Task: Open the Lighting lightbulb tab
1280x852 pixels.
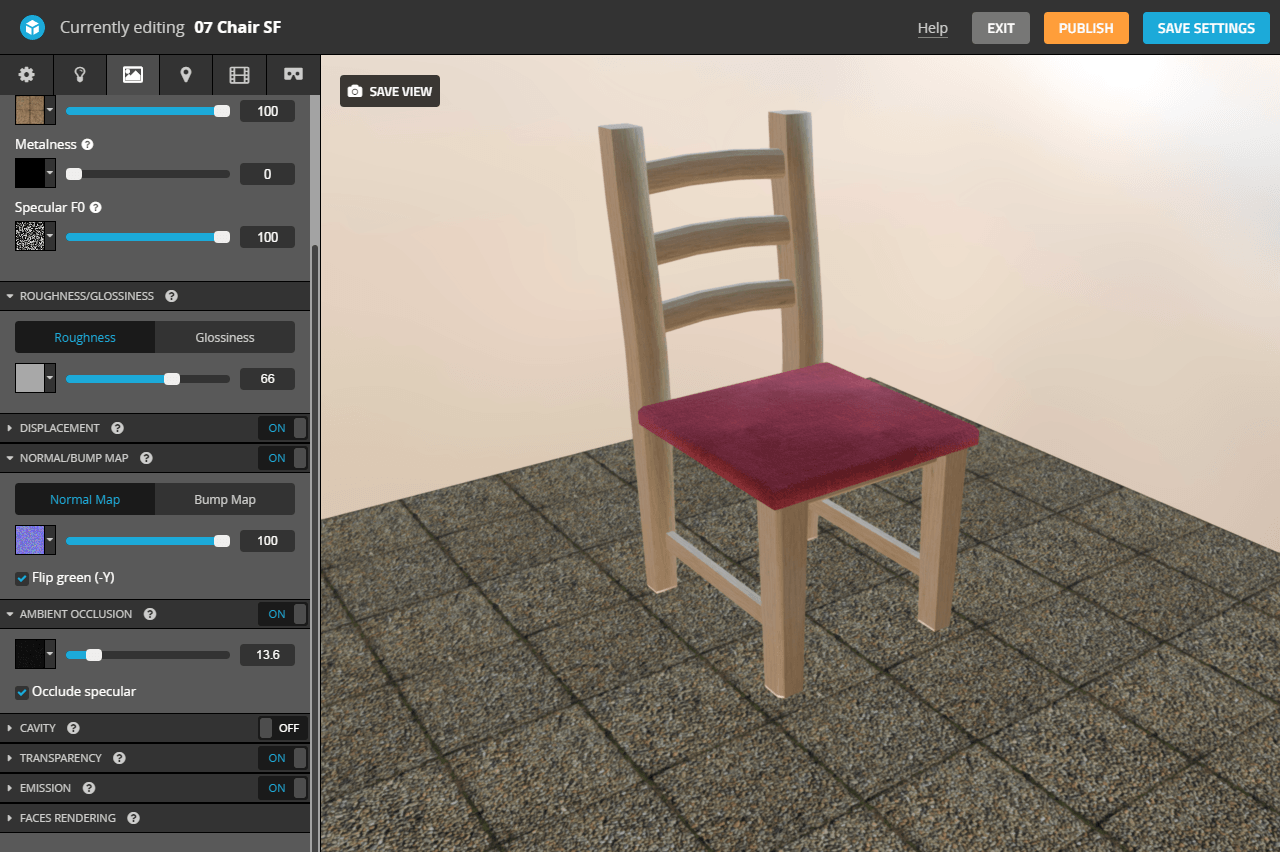Action: [80, 75]
